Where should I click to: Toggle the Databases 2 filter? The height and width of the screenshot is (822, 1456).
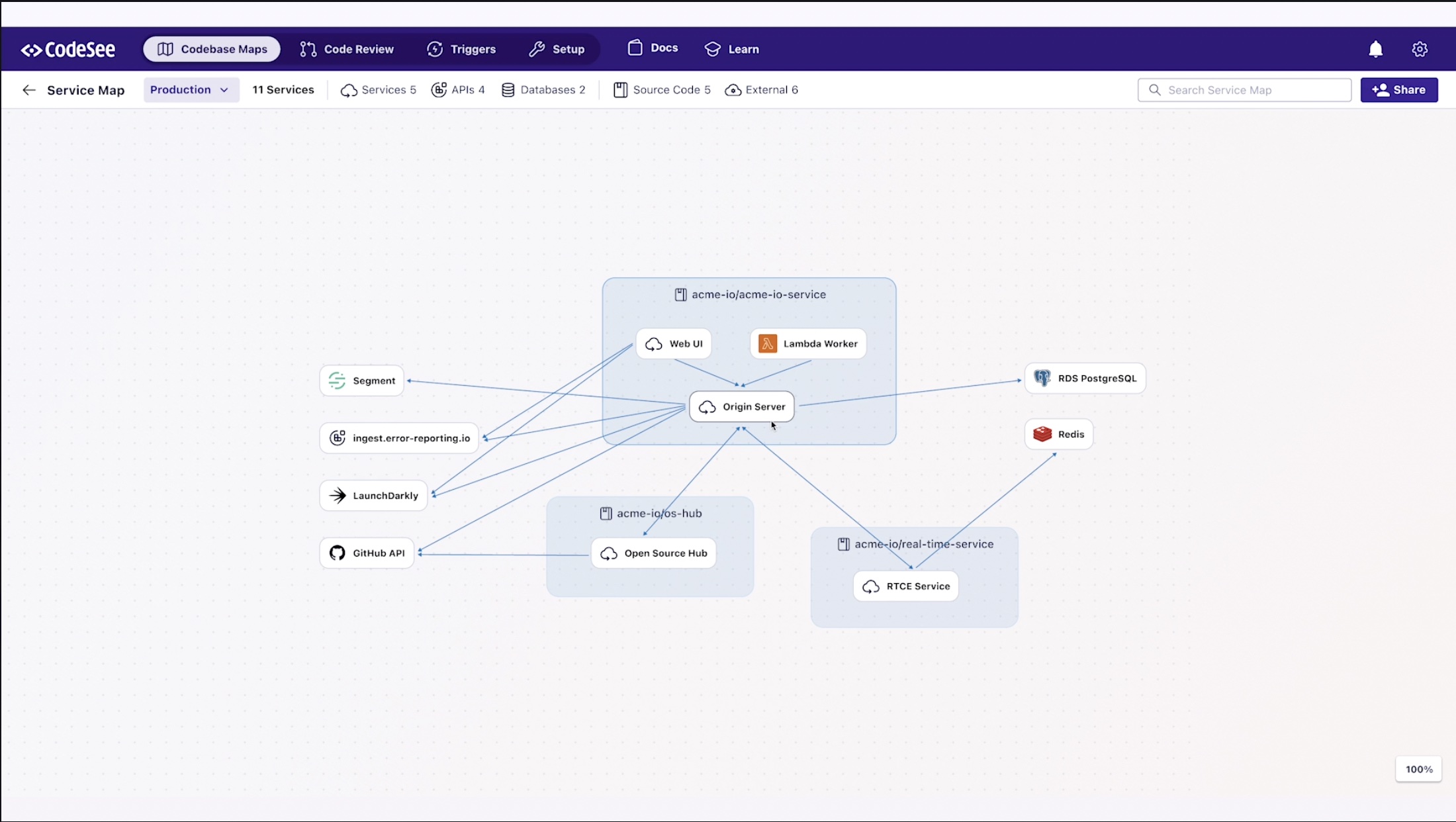543,90
